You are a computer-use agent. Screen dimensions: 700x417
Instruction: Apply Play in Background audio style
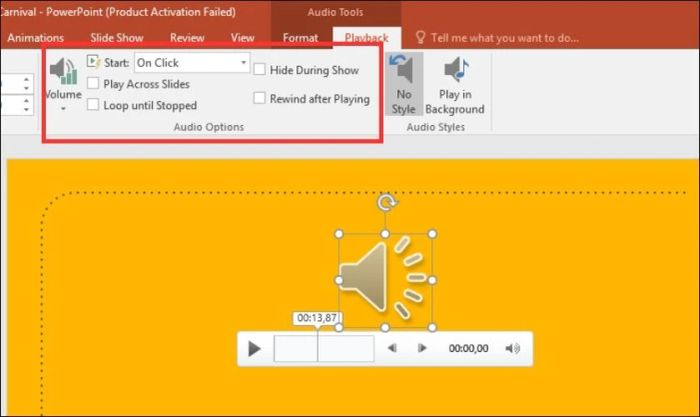tap(454, 85)
